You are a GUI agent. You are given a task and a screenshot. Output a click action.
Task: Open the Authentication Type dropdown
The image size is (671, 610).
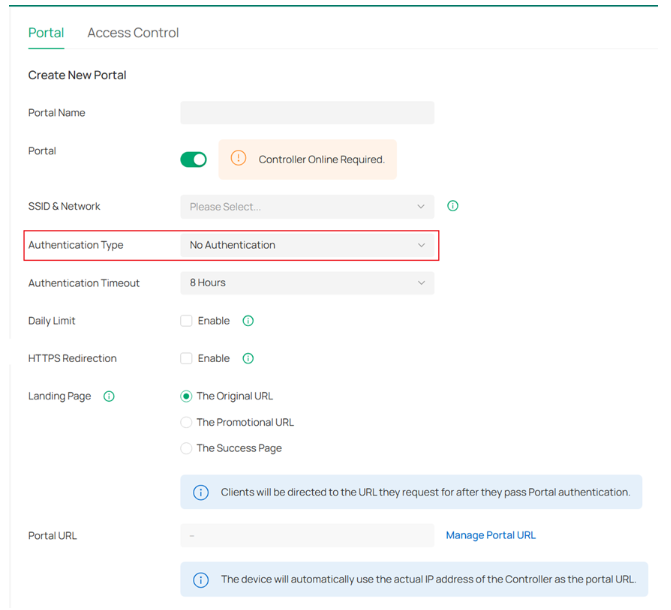click(x=307, y=245)
